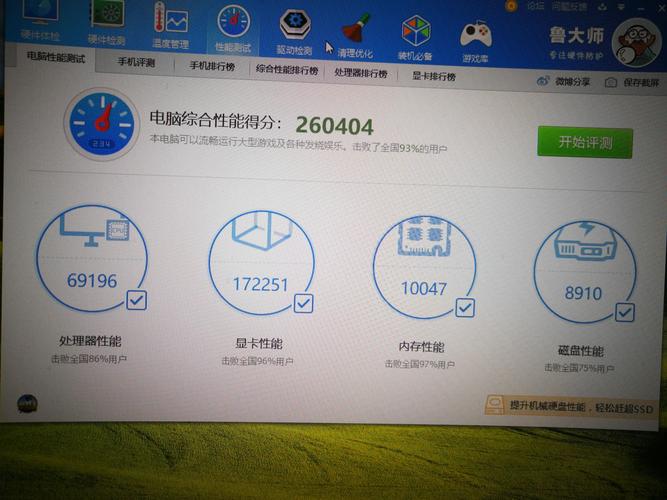Viewport: 667px width, 500px height.
Task: Switch to the 手机评测 tab
Action: pos(136,62)
